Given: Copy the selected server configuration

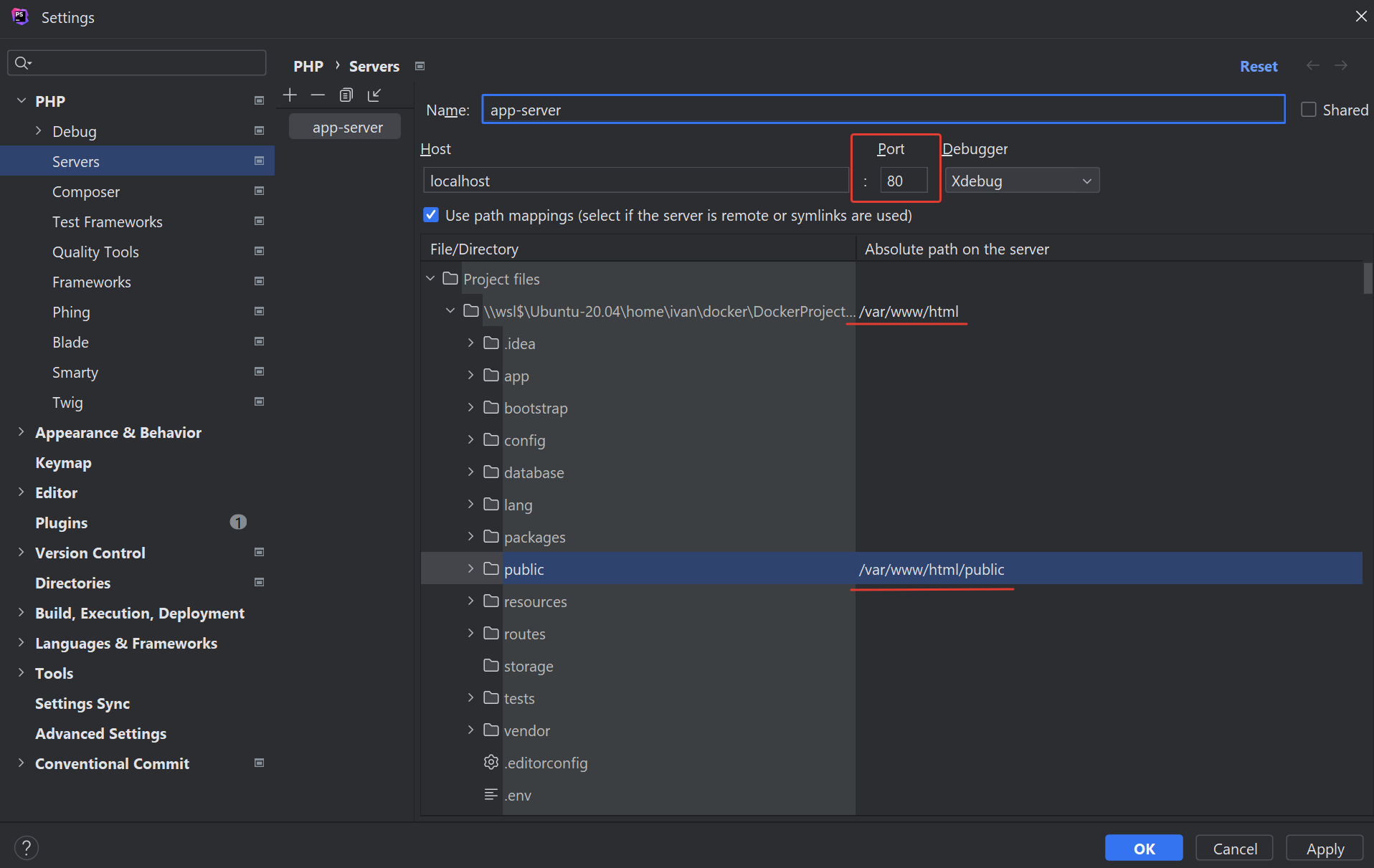Looking at the screenshot, I should [x=346, y=95].
